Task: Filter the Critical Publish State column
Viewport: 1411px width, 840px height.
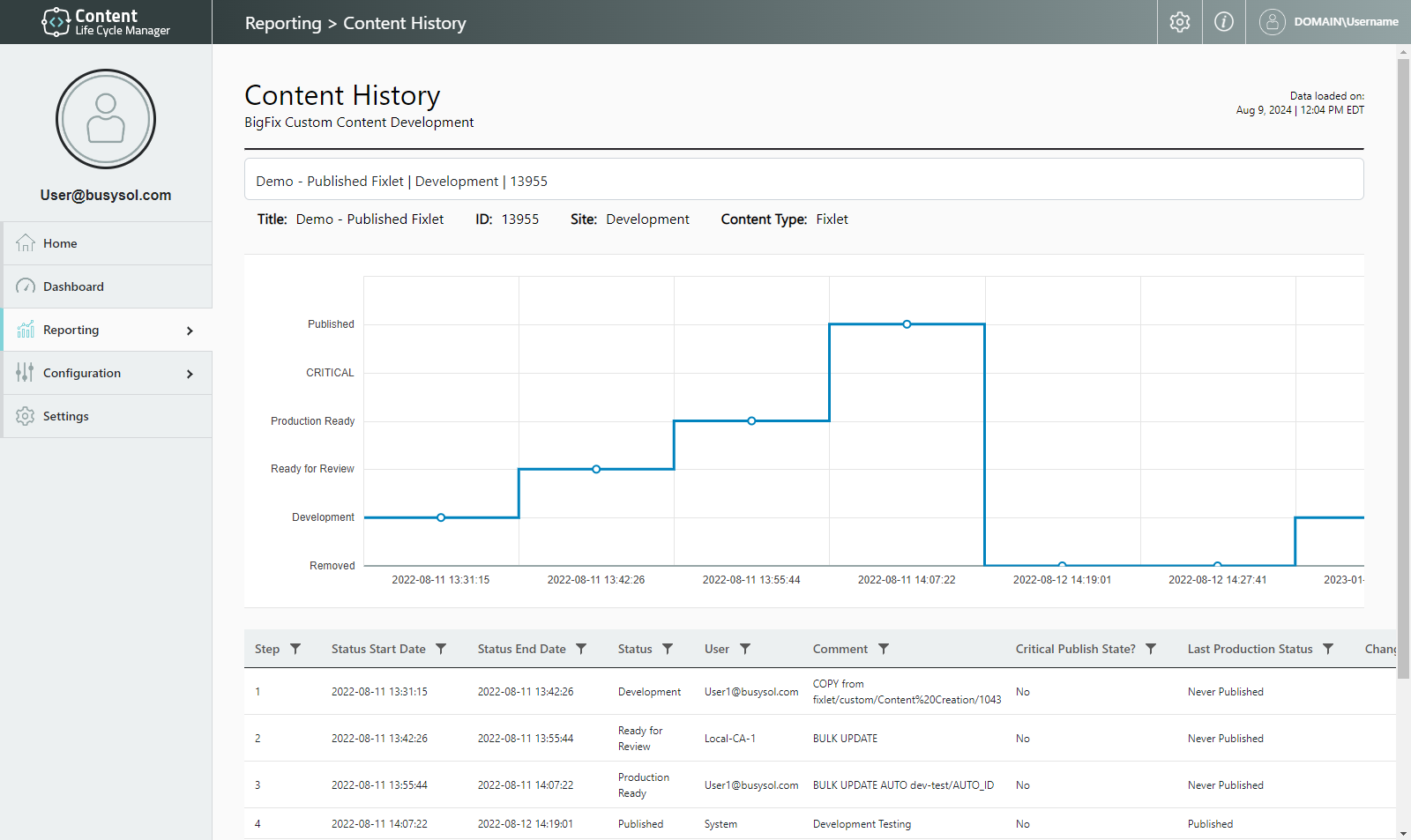Action: [x=1151, y=649]
